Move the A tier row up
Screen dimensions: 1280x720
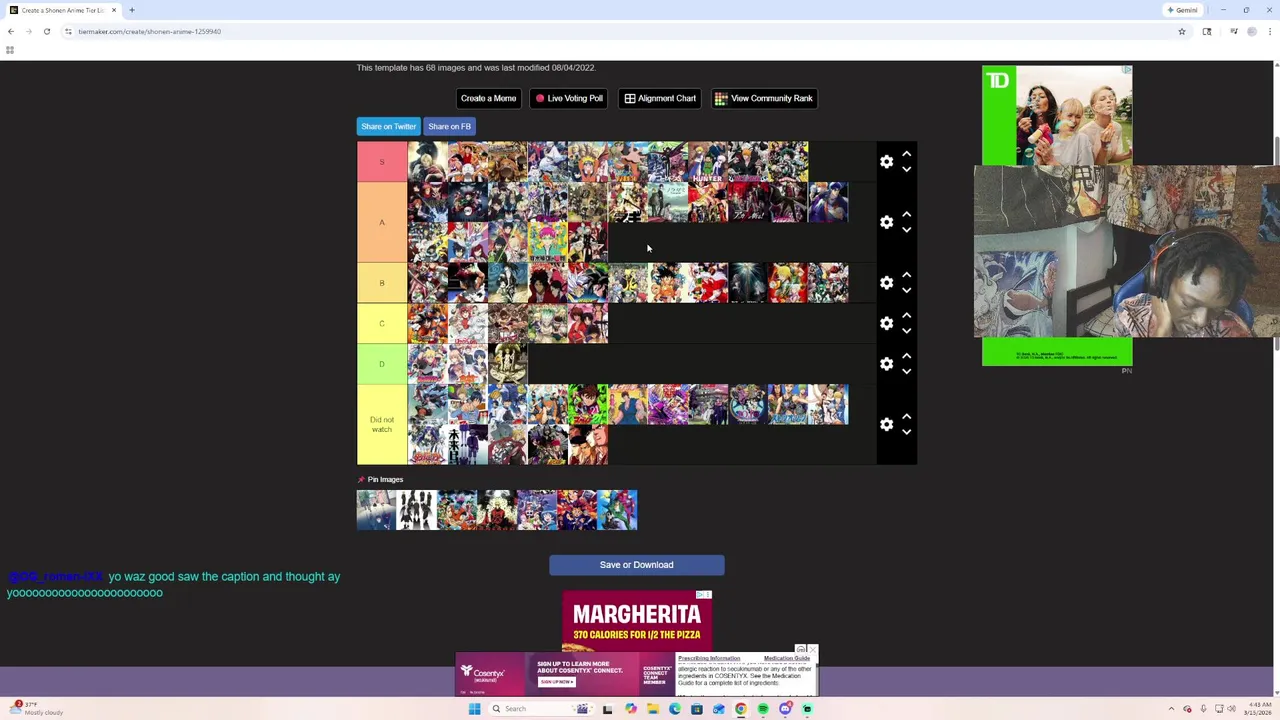[x=906, y=214]
